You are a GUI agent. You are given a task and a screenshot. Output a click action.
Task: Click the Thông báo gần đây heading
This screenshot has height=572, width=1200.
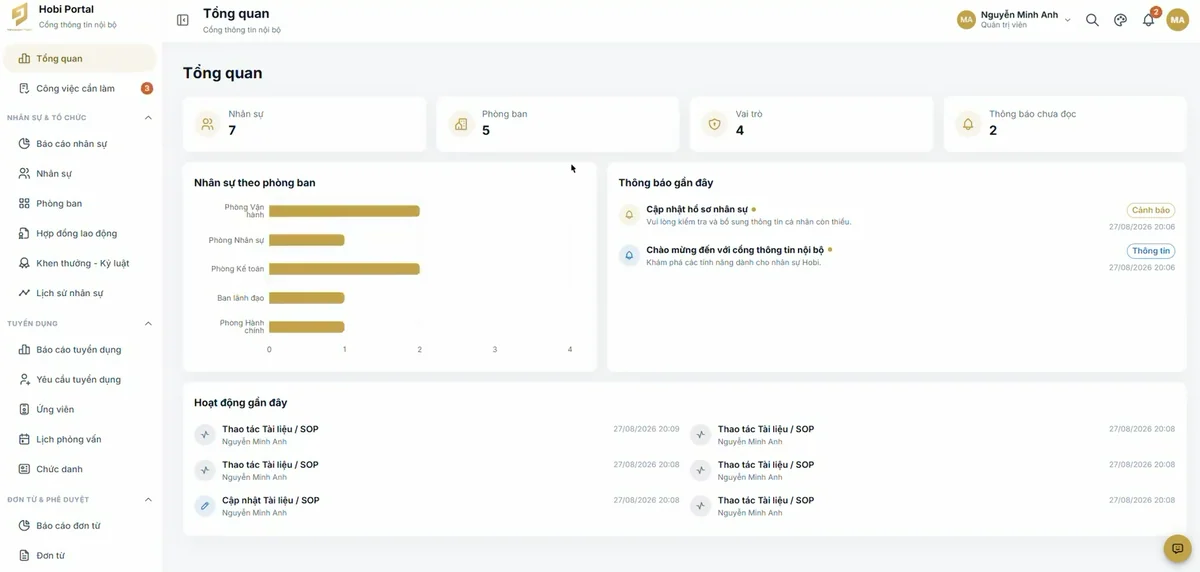666,183
